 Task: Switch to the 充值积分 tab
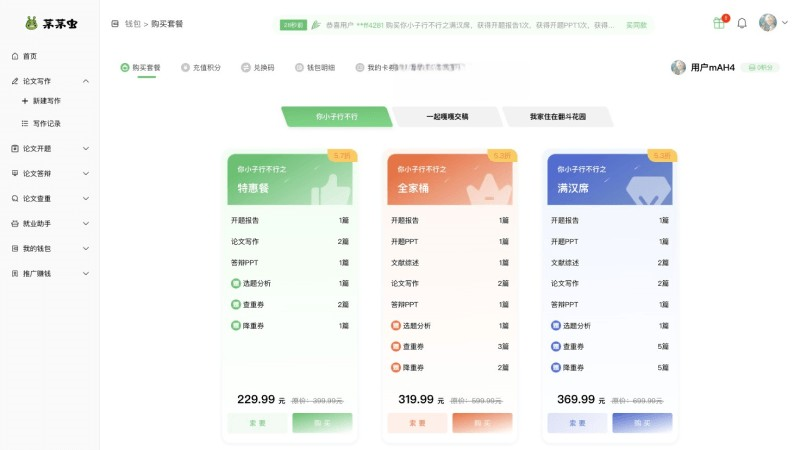(201, 68)
